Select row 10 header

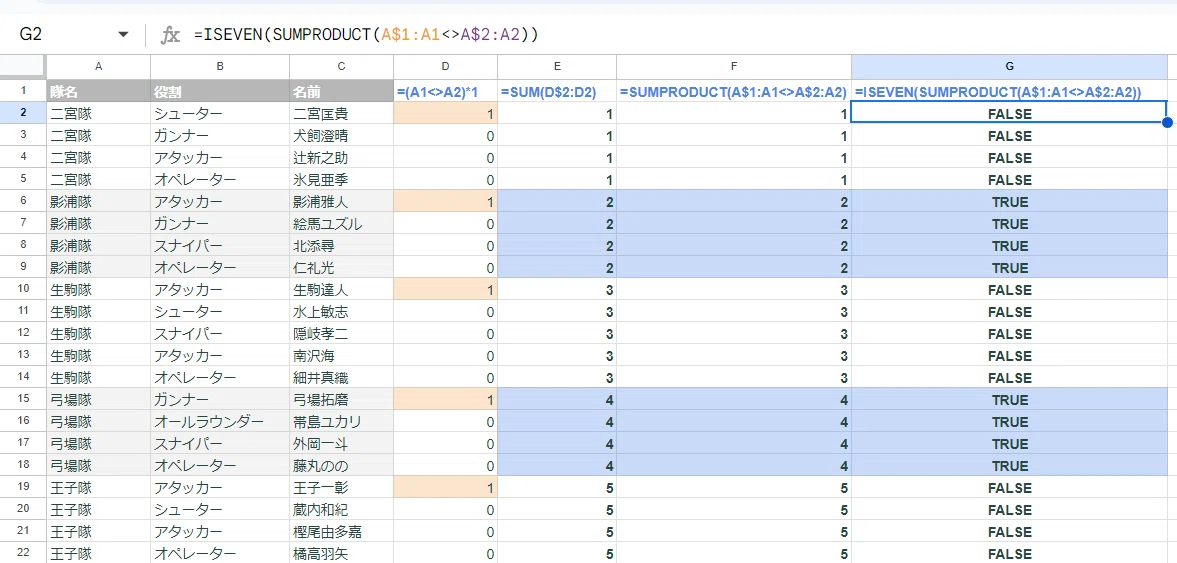(23, 290)
